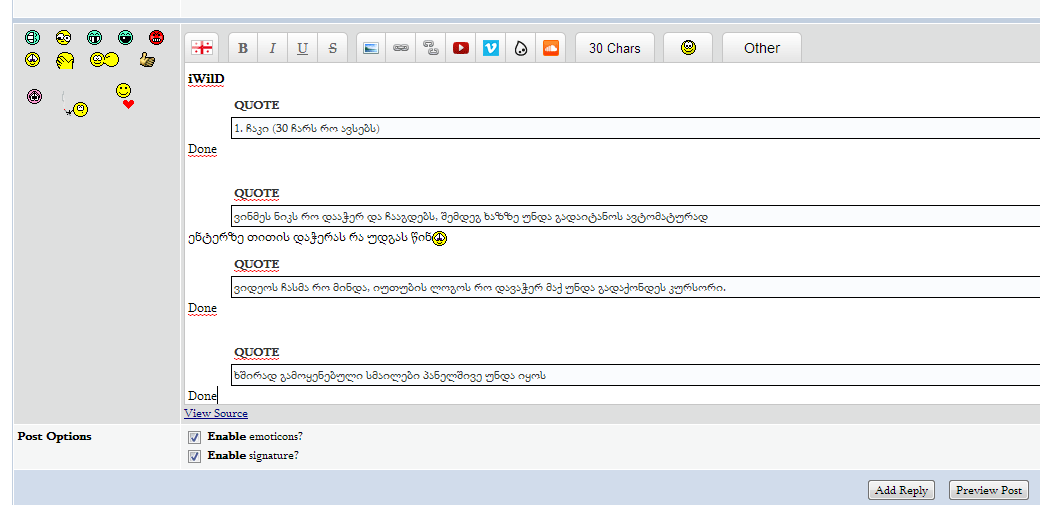This screenshot has width=1040, height=505.
Task: Insert a YouTube video
Action: (x=460, y=48)
